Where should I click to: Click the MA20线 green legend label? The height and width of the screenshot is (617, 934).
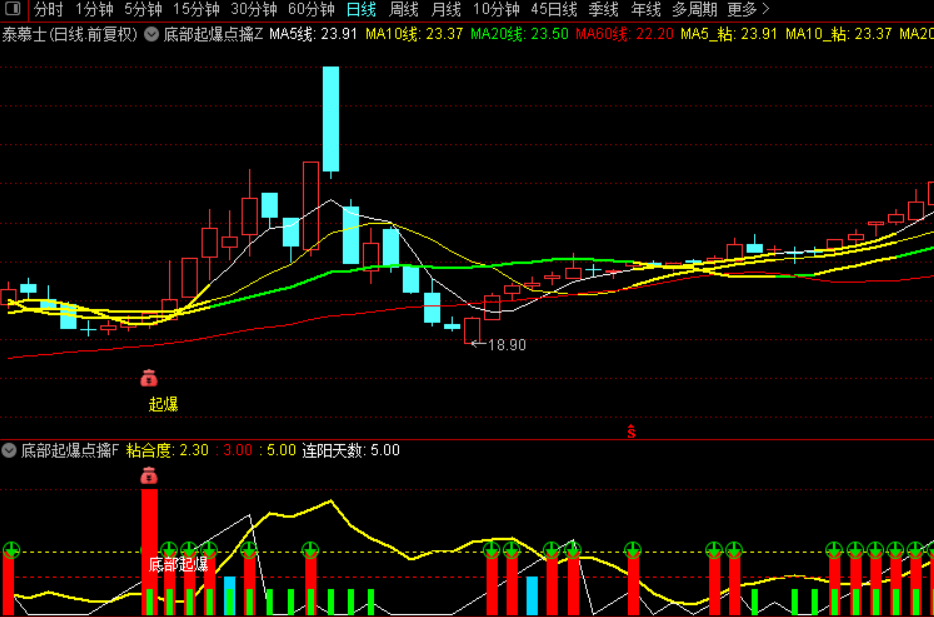(496, 34)
